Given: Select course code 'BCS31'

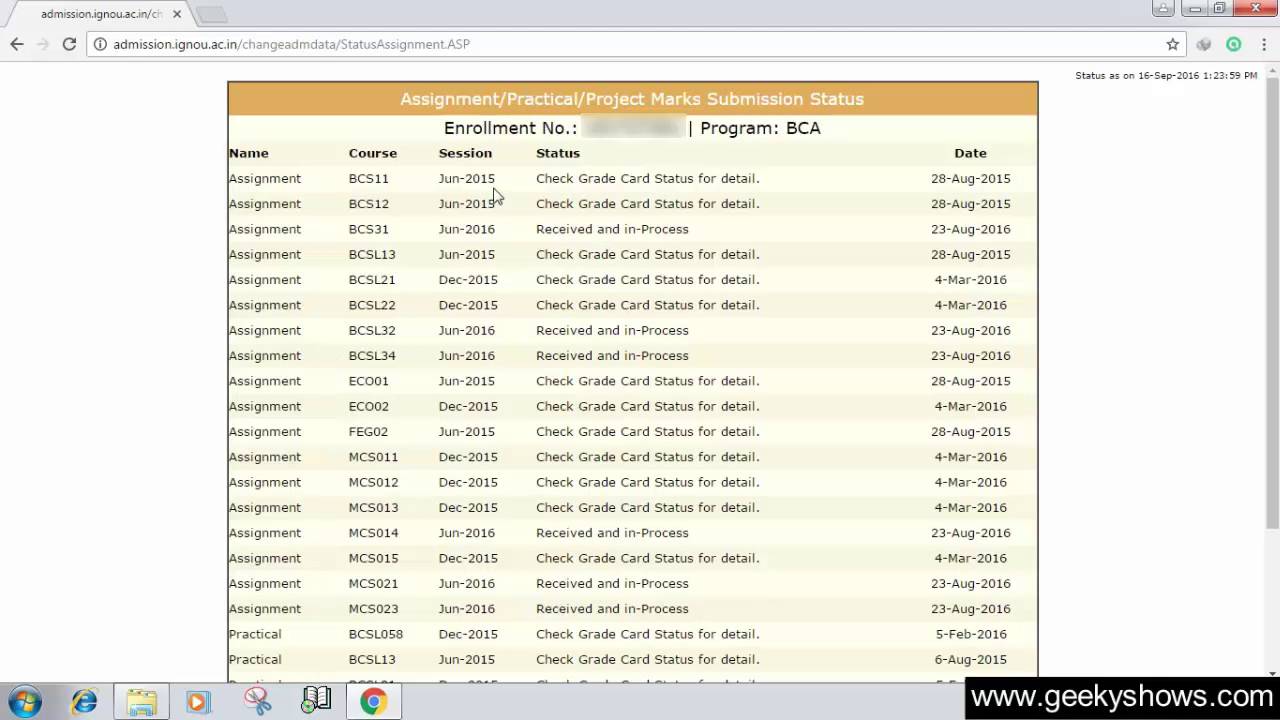Looking at the screenshot, I should [369, 229].
